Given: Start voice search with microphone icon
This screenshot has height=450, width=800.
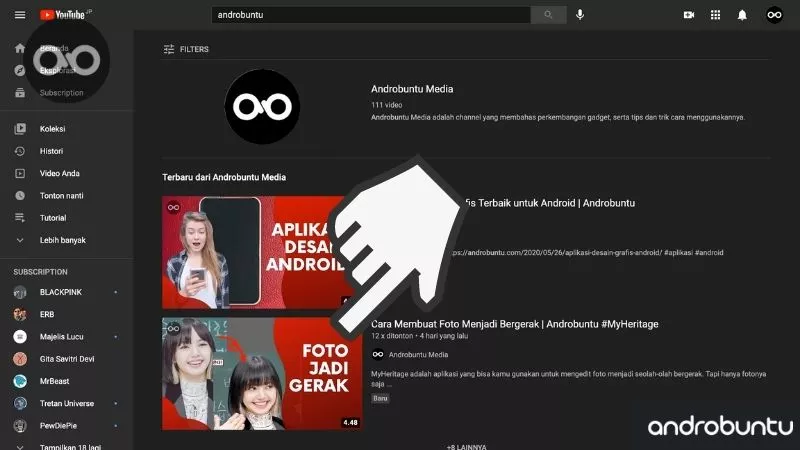Looking at the screenshot, I should click(580, 15).
